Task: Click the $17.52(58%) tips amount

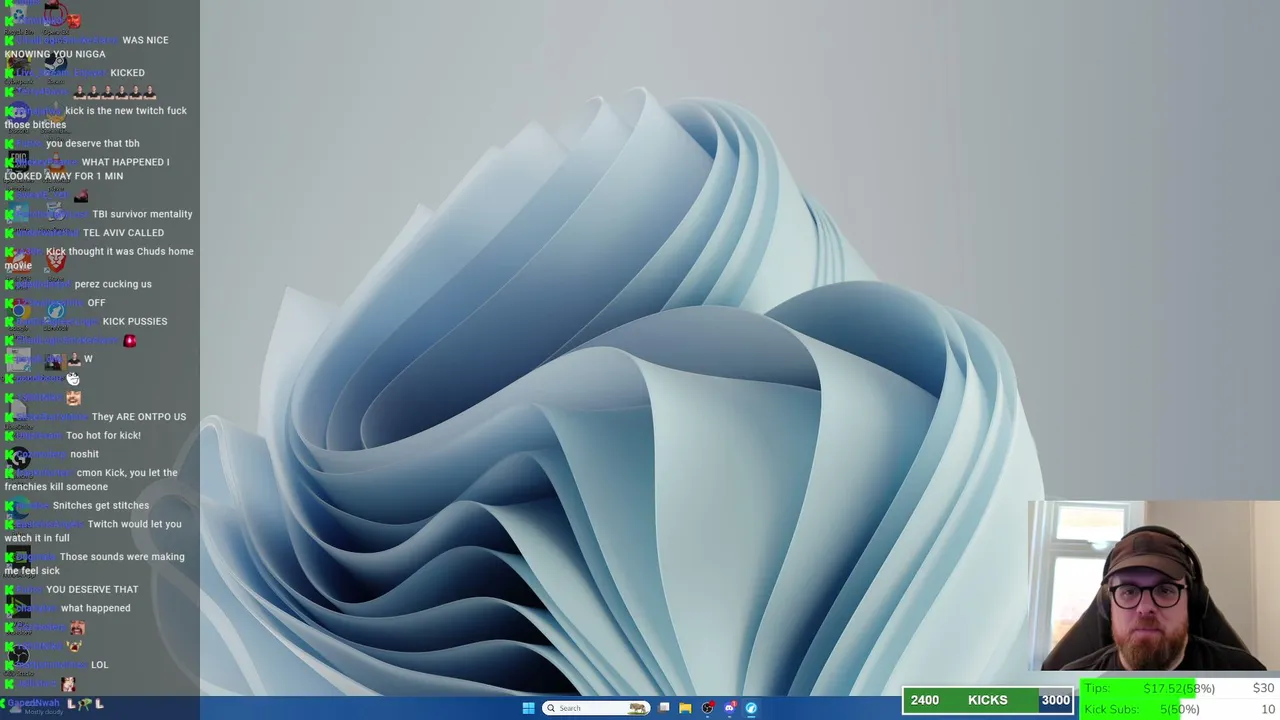Action: point(1179,688)
